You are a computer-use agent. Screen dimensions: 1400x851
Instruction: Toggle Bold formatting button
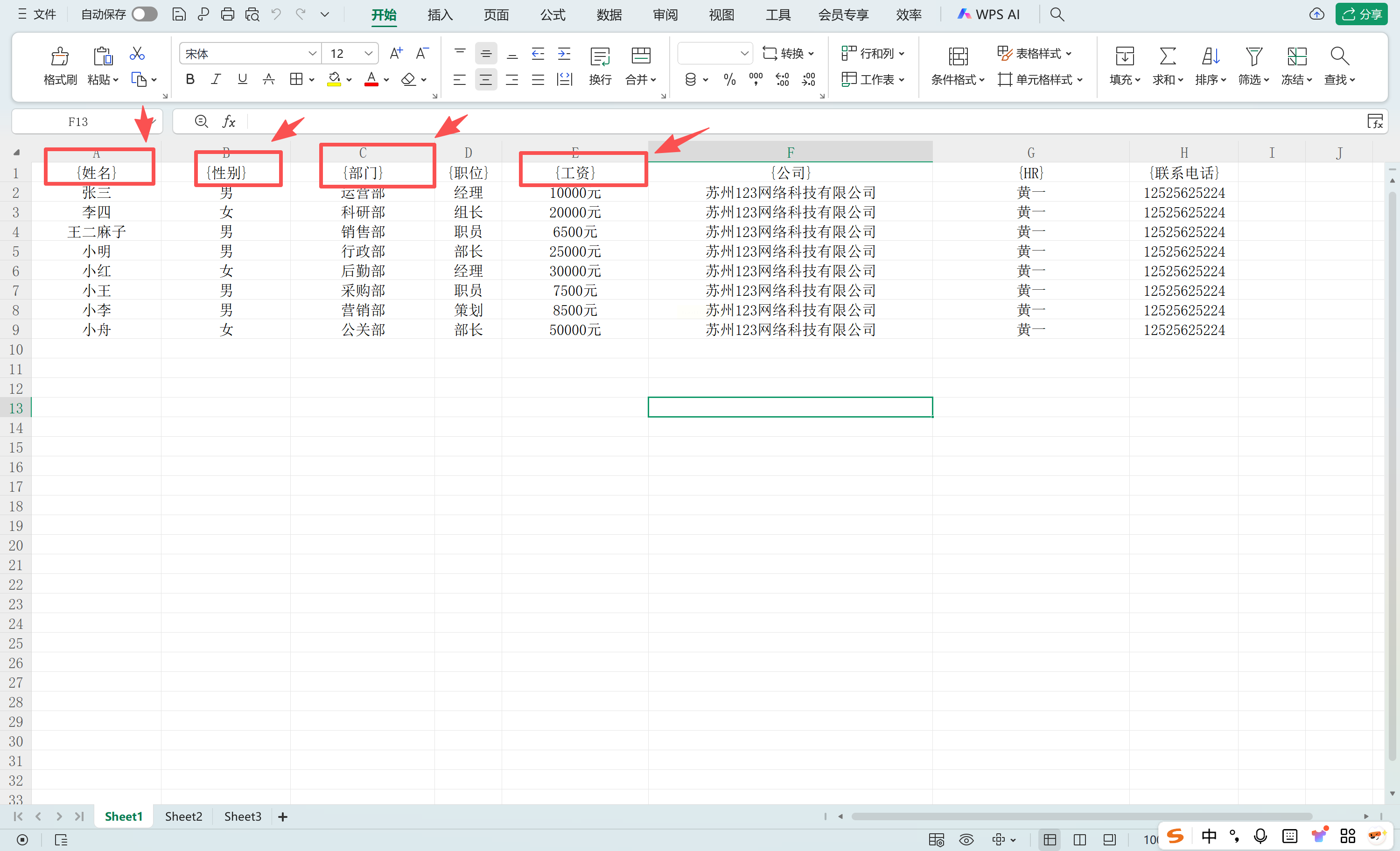click(x=190, y=79)
